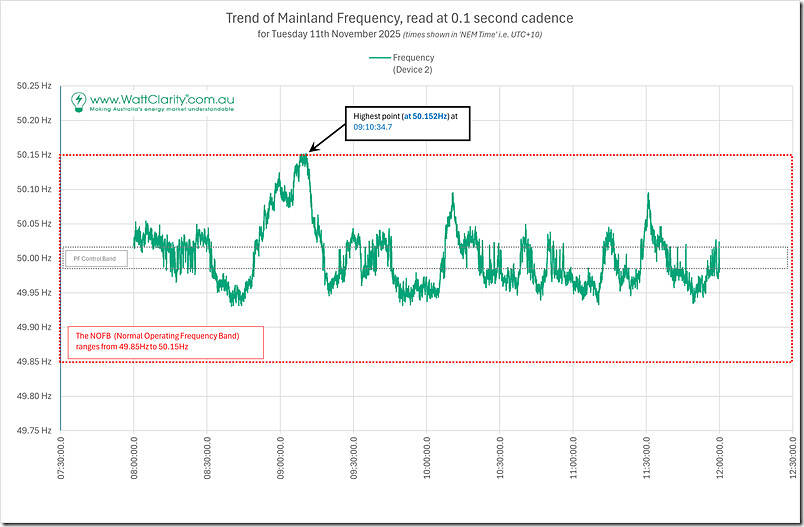804x527 pixels.
Task: Click the 50.25 Hz y-axis label
Action: tap(35, 86)
